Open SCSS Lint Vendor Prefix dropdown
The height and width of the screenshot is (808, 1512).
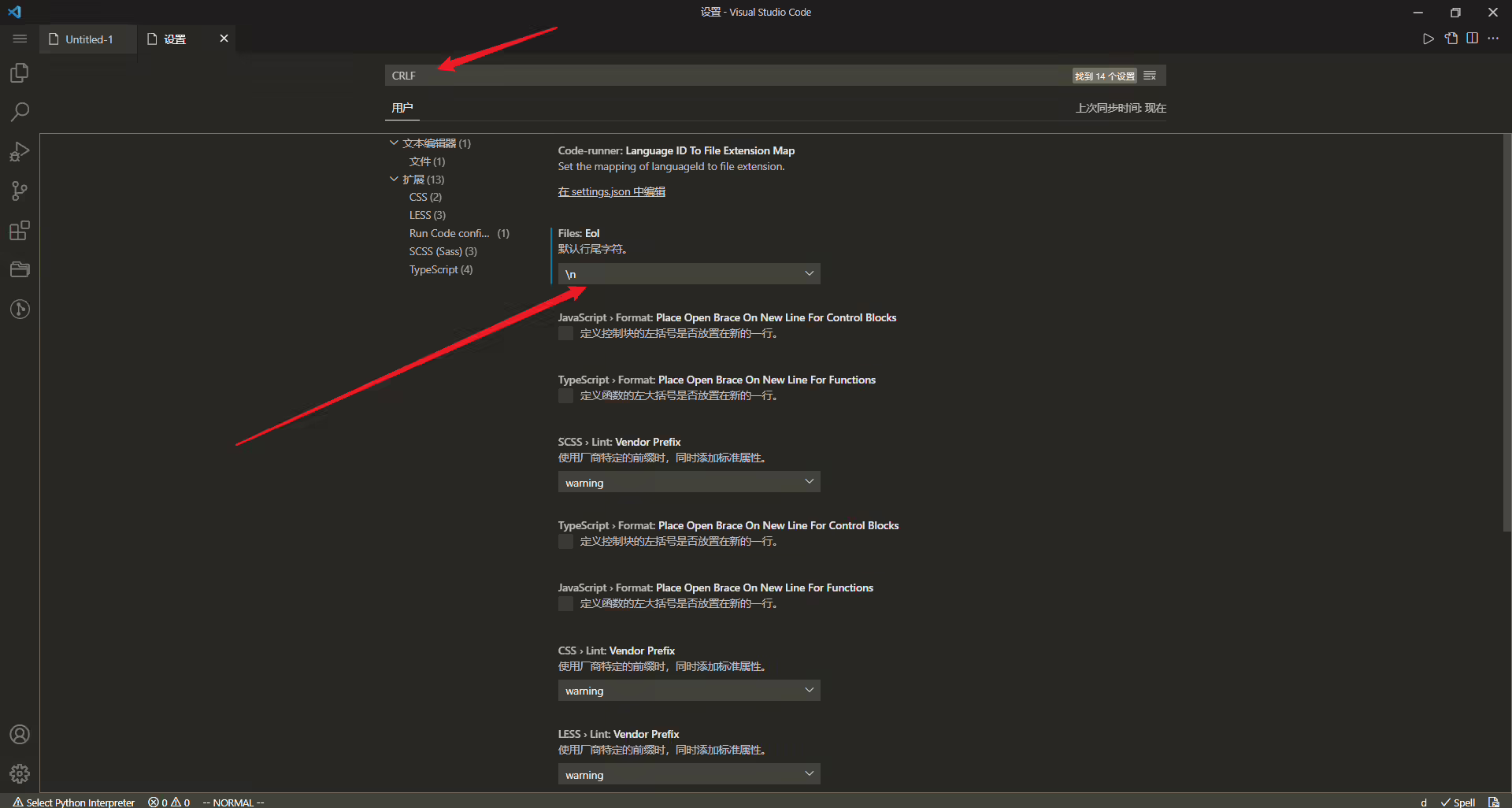[689, 482]
